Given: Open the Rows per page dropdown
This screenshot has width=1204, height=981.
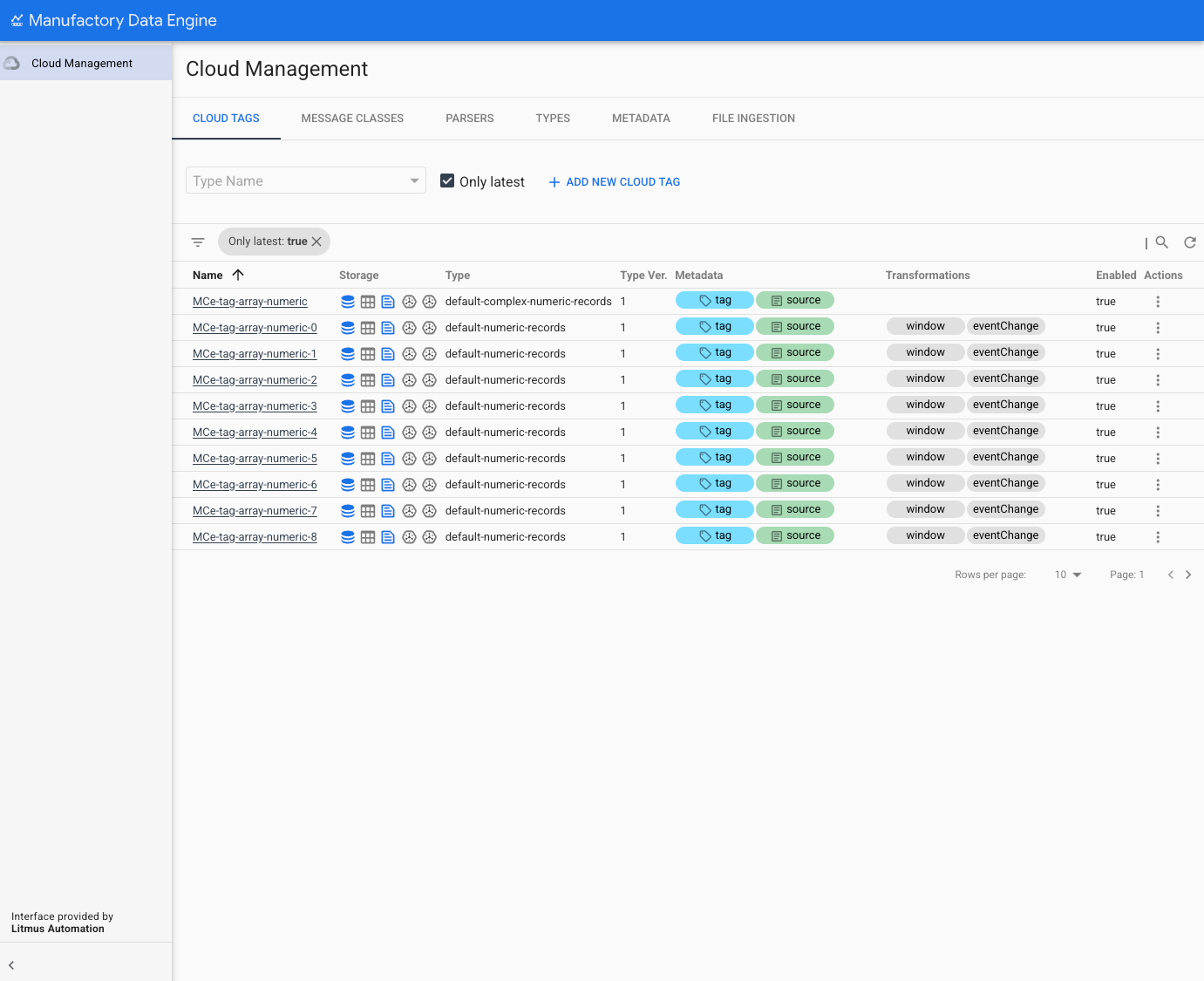Looking at the screenshot, I should coord(1067,574).
